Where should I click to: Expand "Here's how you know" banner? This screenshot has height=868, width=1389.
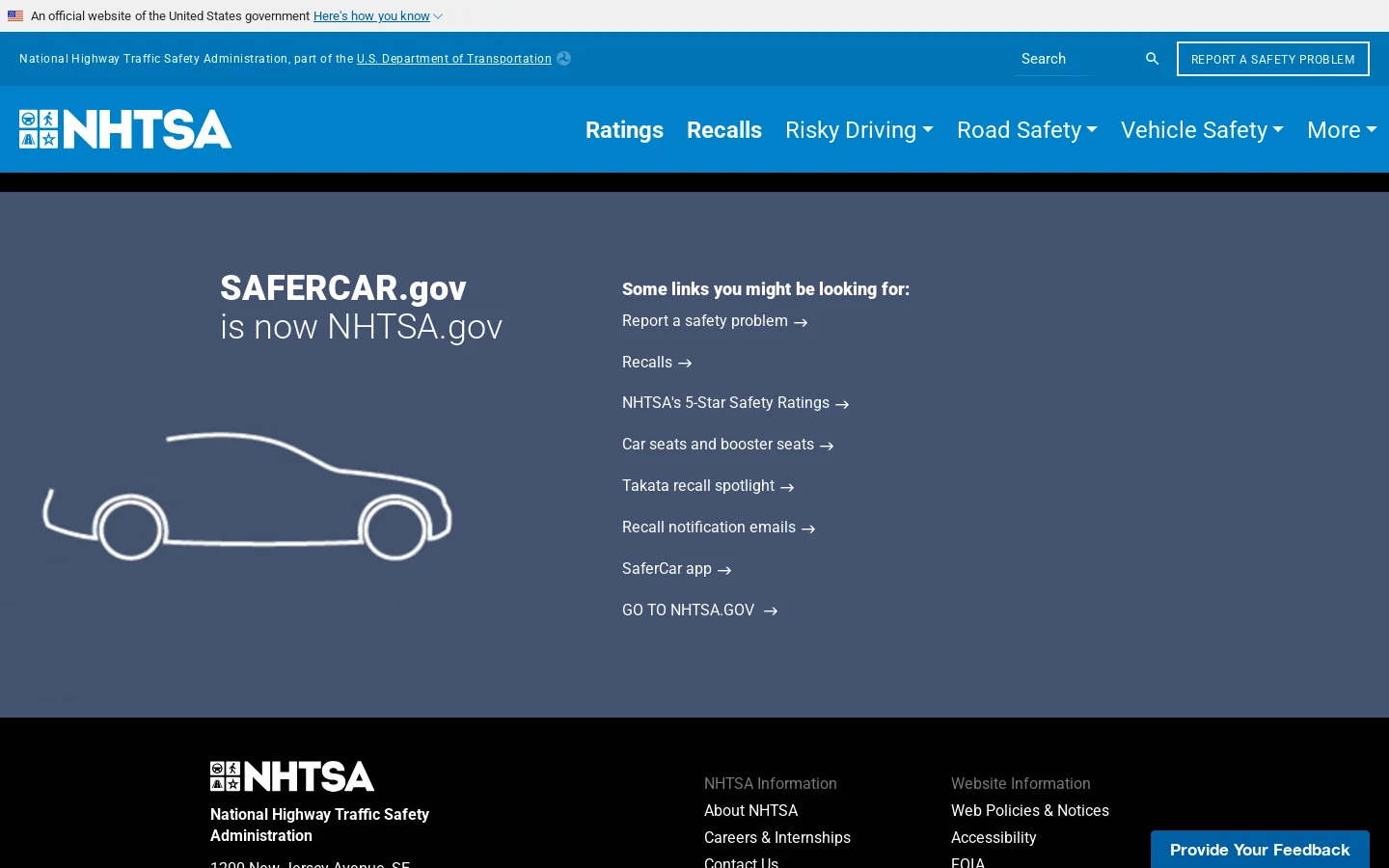(x=378, y=16)
